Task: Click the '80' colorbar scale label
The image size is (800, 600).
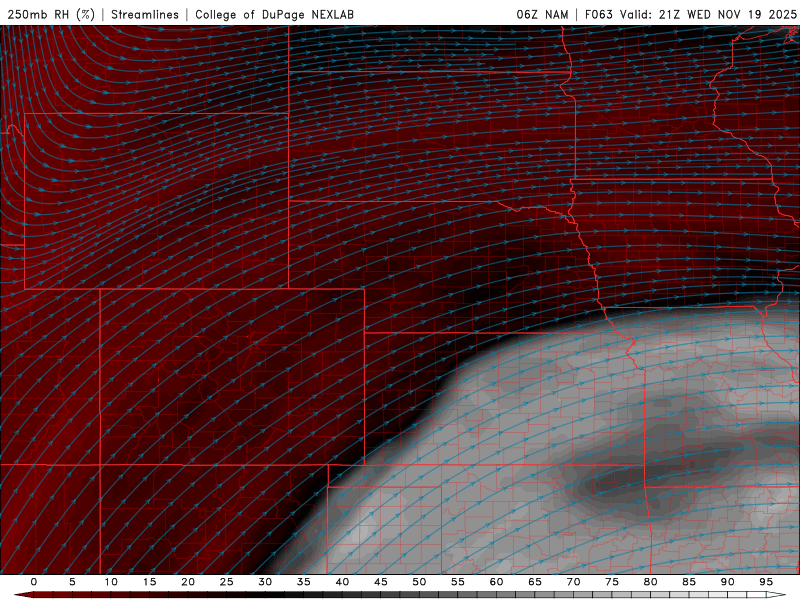Action: pos(650,582)
